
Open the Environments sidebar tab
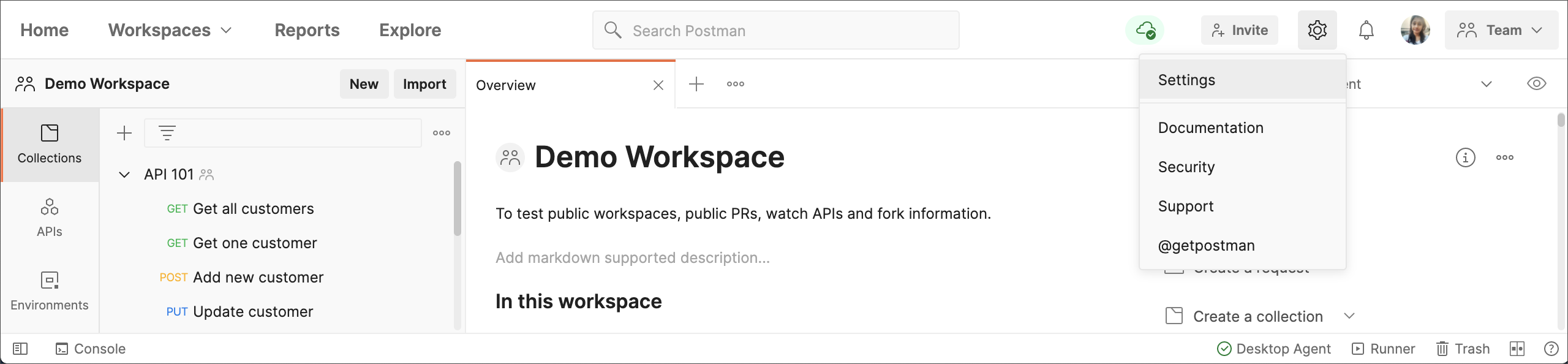coord(50,292)
